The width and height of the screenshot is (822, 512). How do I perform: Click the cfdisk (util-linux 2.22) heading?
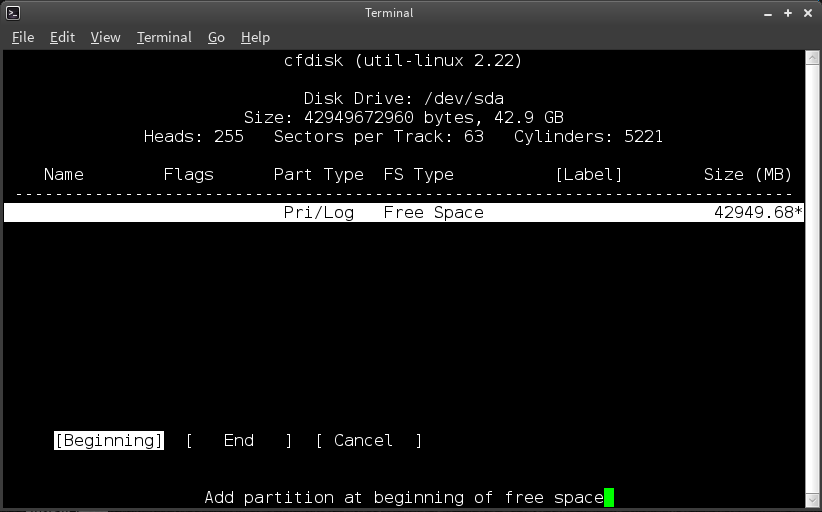tap(403, 61)
